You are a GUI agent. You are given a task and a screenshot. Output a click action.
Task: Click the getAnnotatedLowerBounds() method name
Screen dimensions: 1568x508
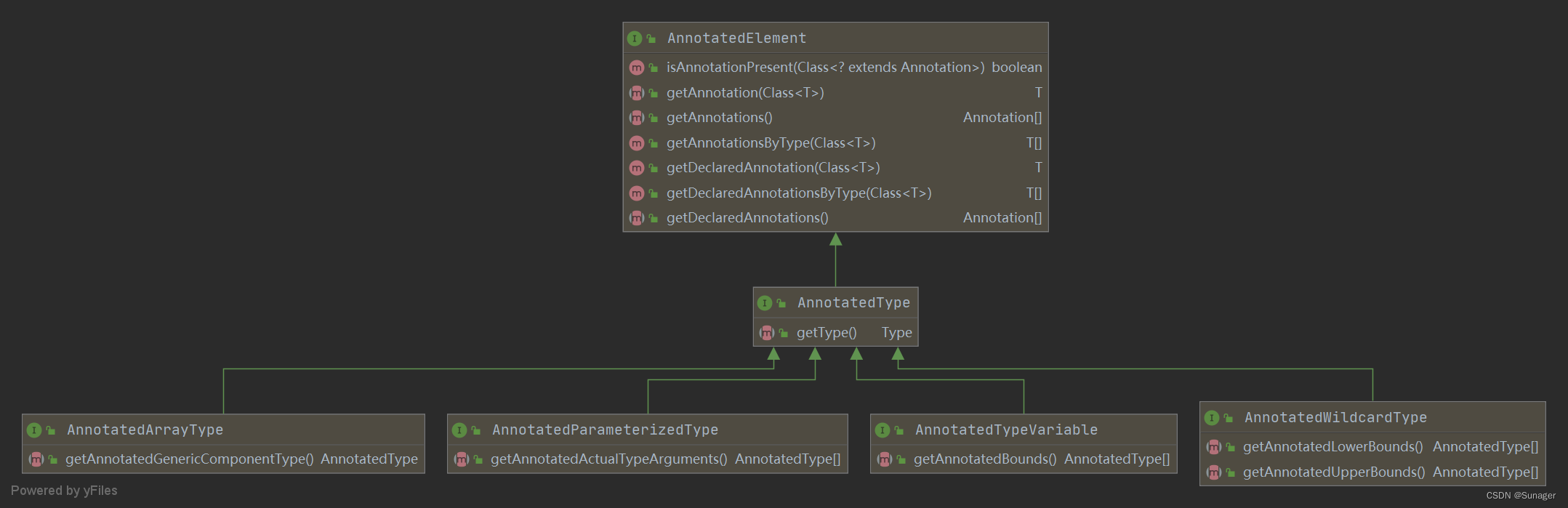[1333, 447]
